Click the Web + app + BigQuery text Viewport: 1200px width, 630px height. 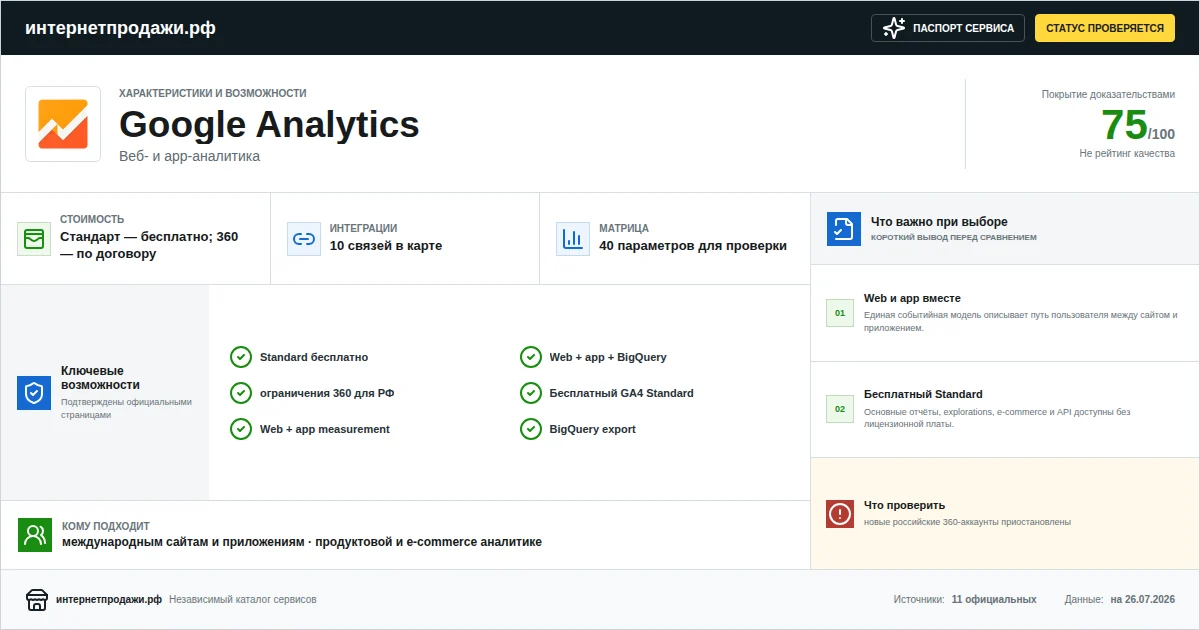pos(608,357)
